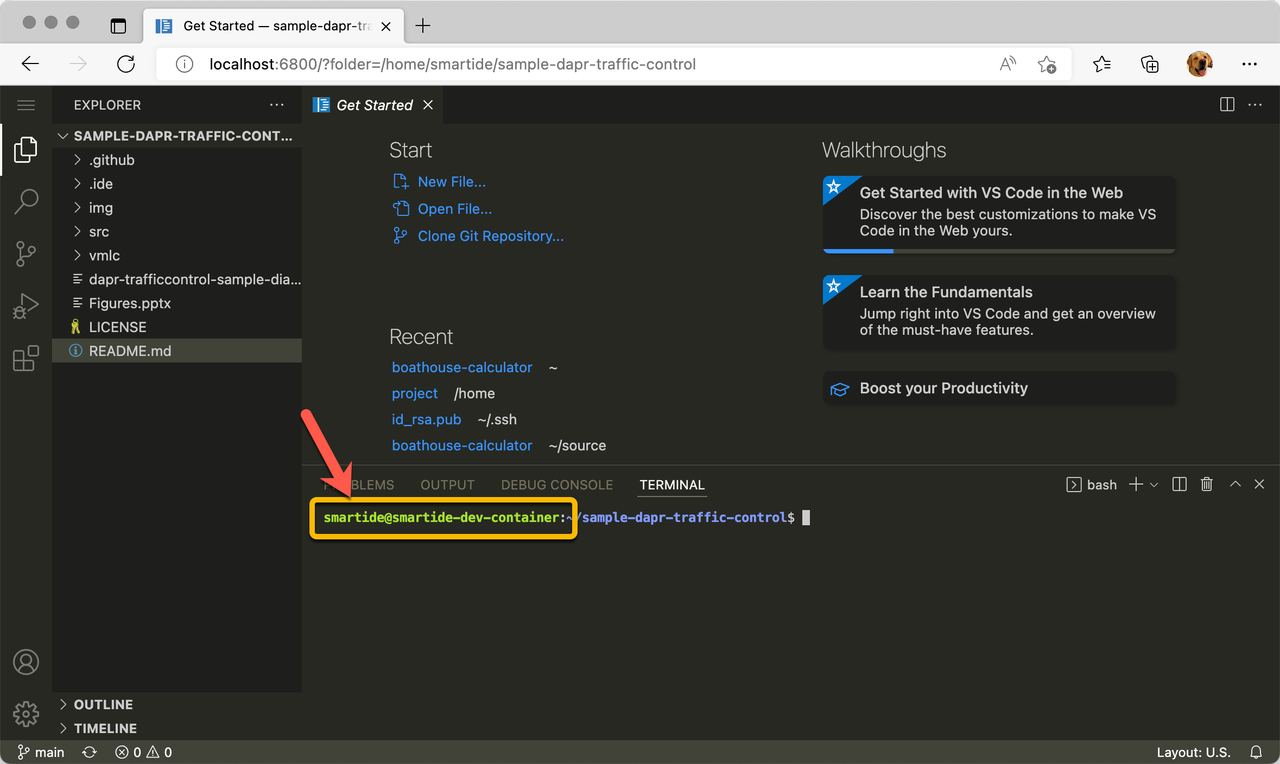This screenshot has width=1280, height=764.
Task: Close the terminal panel
Action: (1260, 484)
